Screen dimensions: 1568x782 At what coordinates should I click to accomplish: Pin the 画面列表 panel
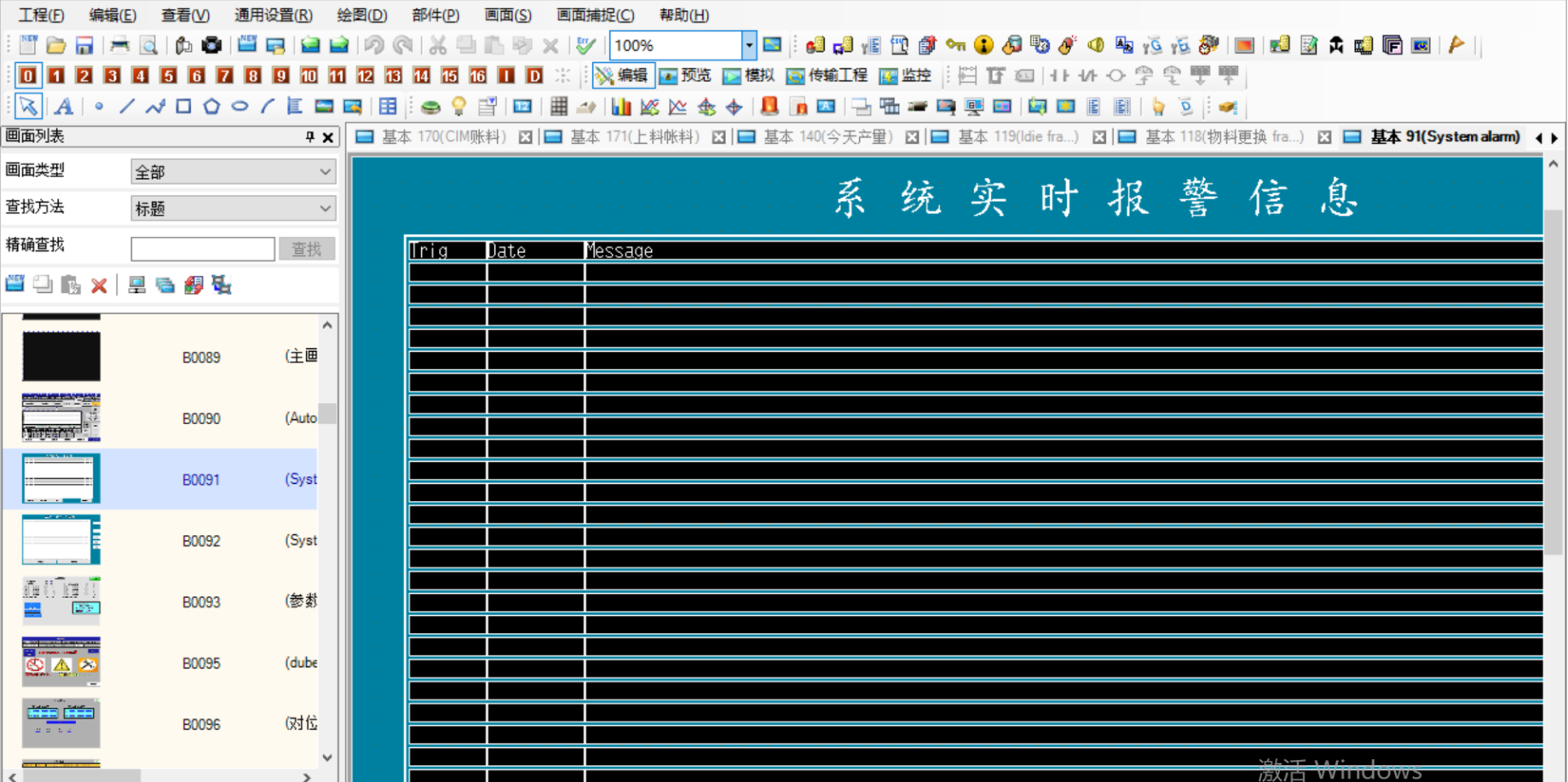(x=309, y=137)
